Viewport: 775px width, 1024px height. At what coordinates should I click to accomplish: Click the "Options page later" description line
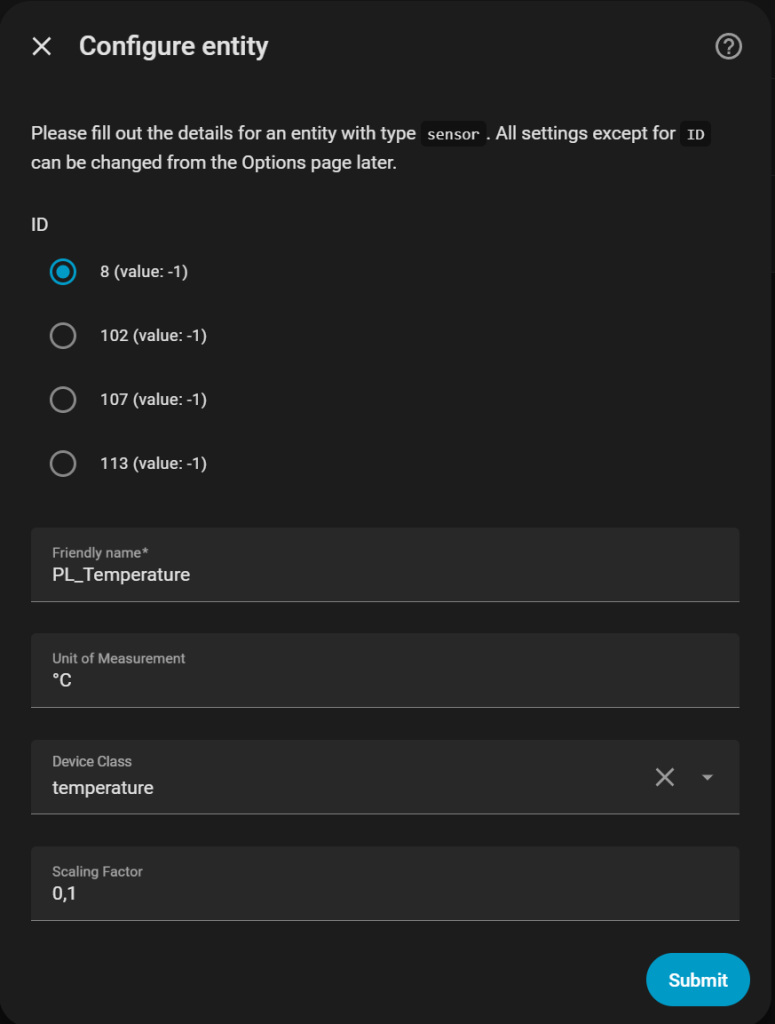click(214, 163)
